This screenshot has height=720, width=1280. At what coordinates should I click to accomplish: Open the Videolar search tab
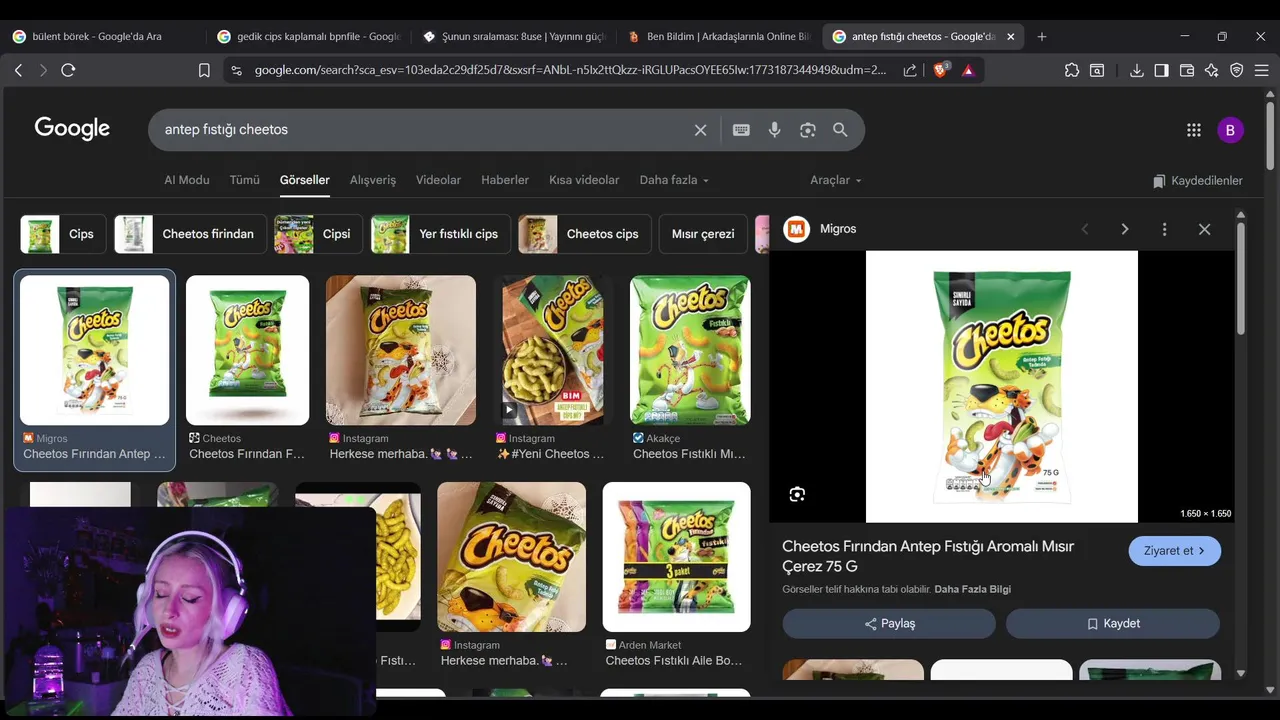click(438, 180)
